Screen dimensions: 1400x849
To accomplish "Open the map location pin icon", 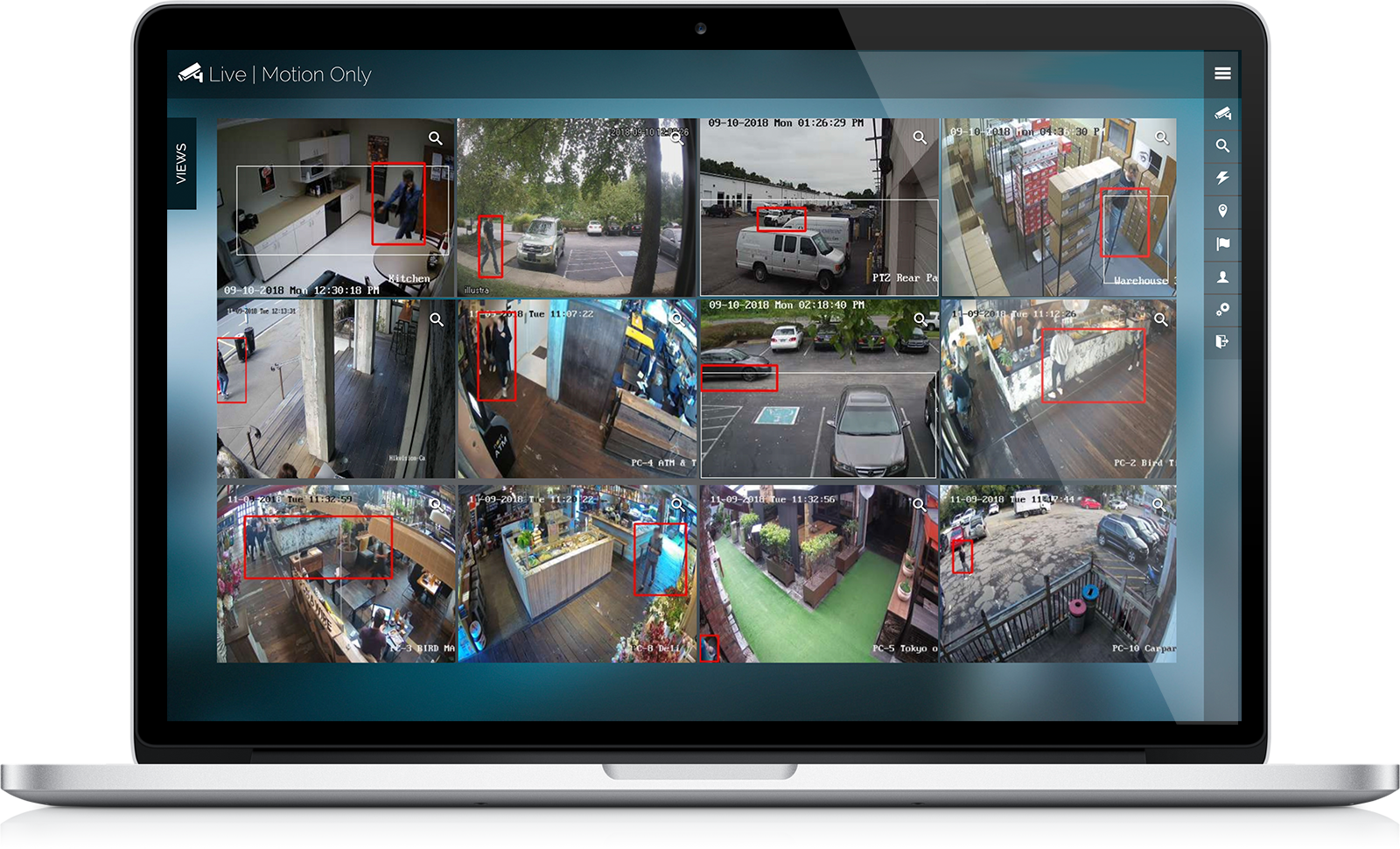I will click(x=1223, y=211).
